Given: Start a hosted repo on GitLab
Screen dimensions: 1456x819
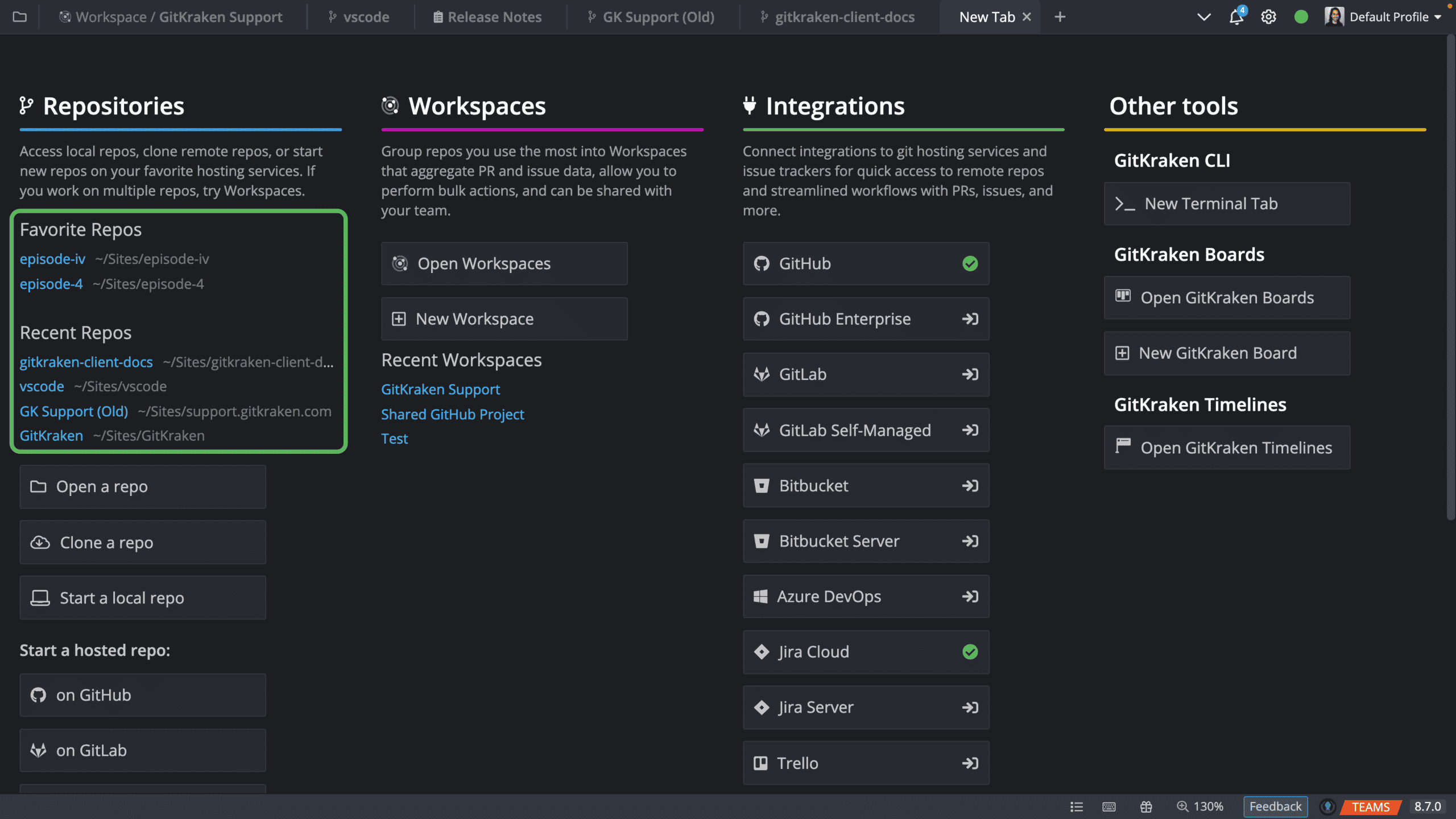Looking at the screenshot, I should [143, 750].
